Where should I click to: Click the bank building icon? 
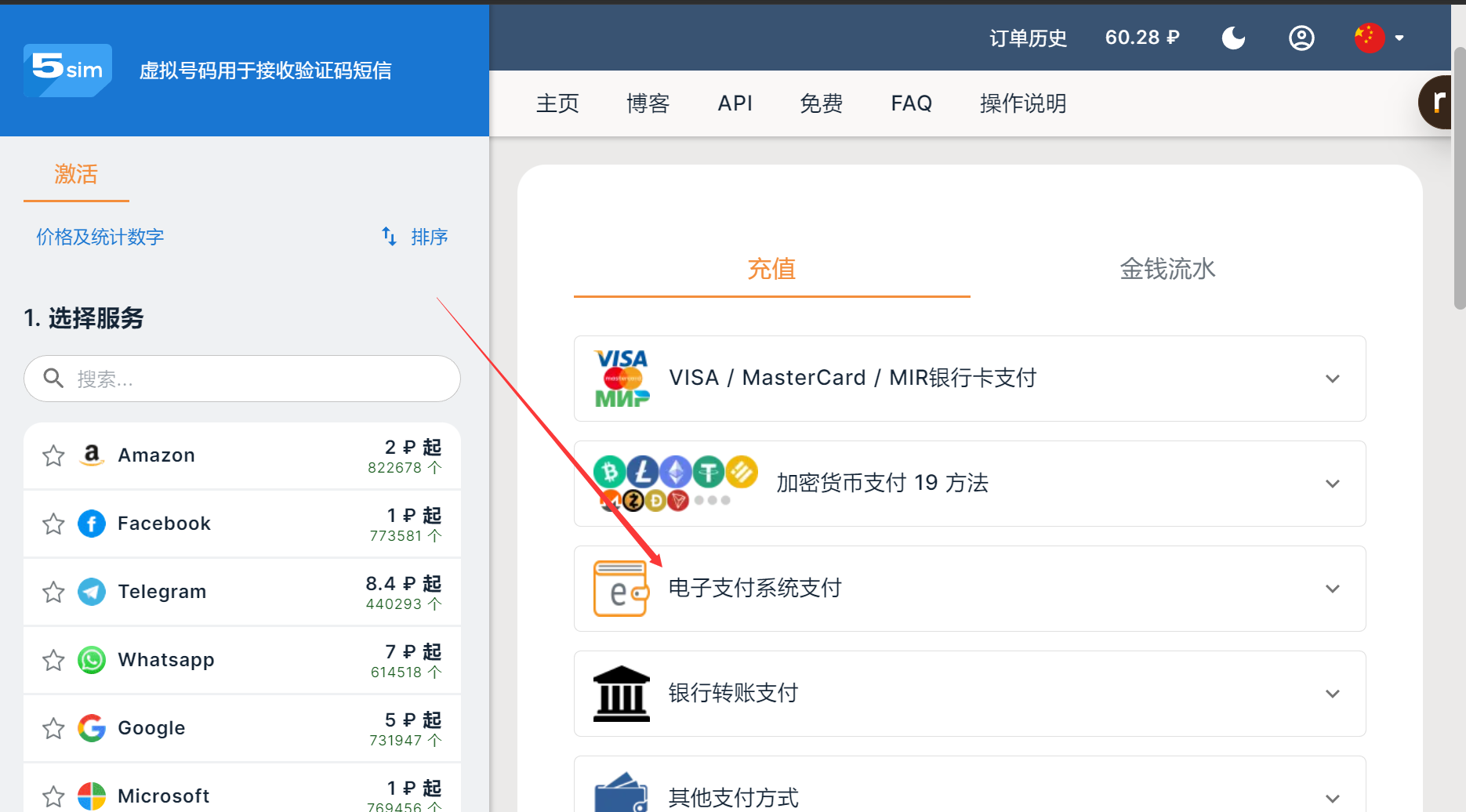[622, 694]
